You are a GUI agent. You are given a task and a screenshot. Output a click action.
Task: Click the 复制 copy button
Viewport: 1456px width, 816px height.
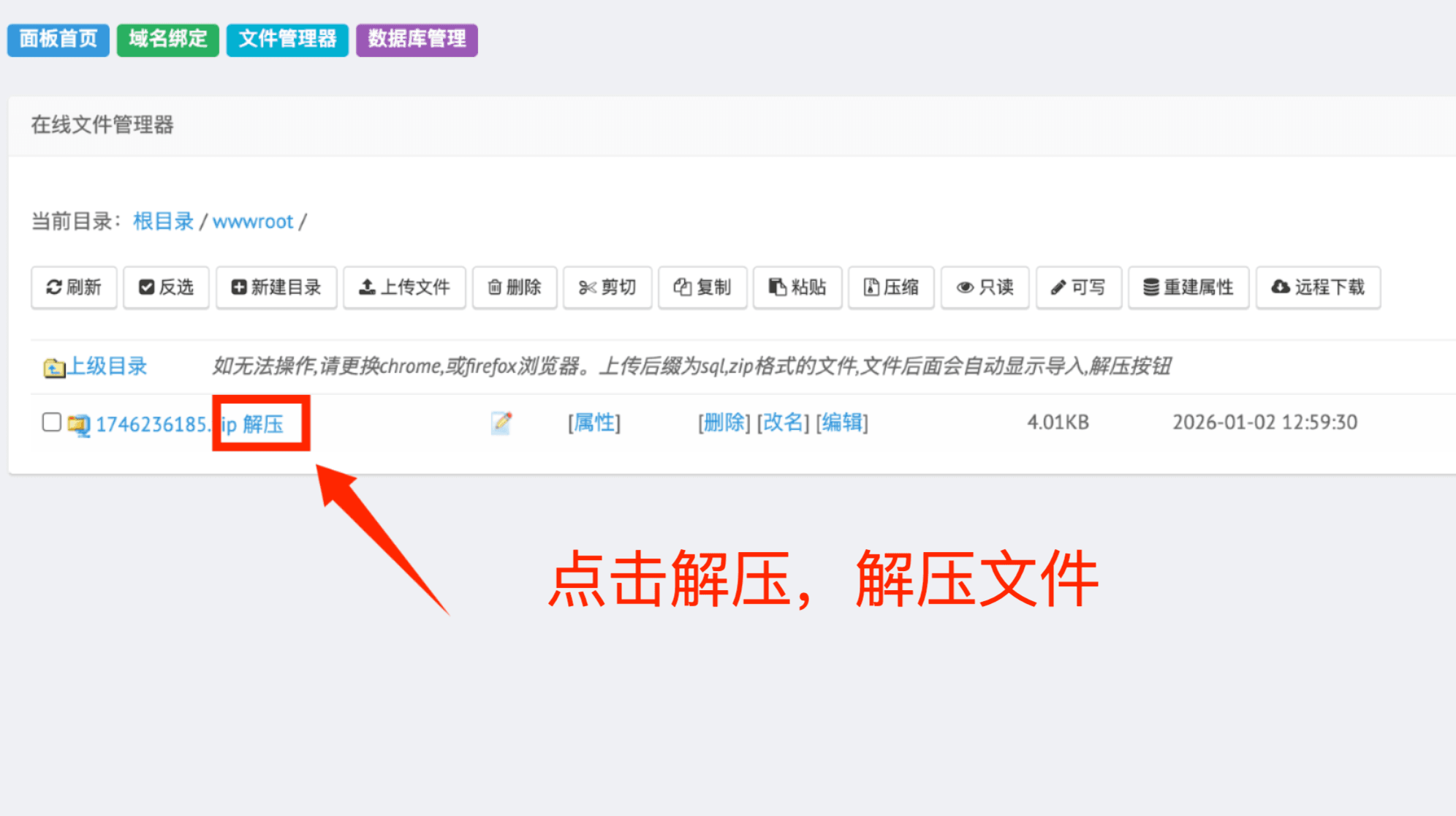coord(702,287)
